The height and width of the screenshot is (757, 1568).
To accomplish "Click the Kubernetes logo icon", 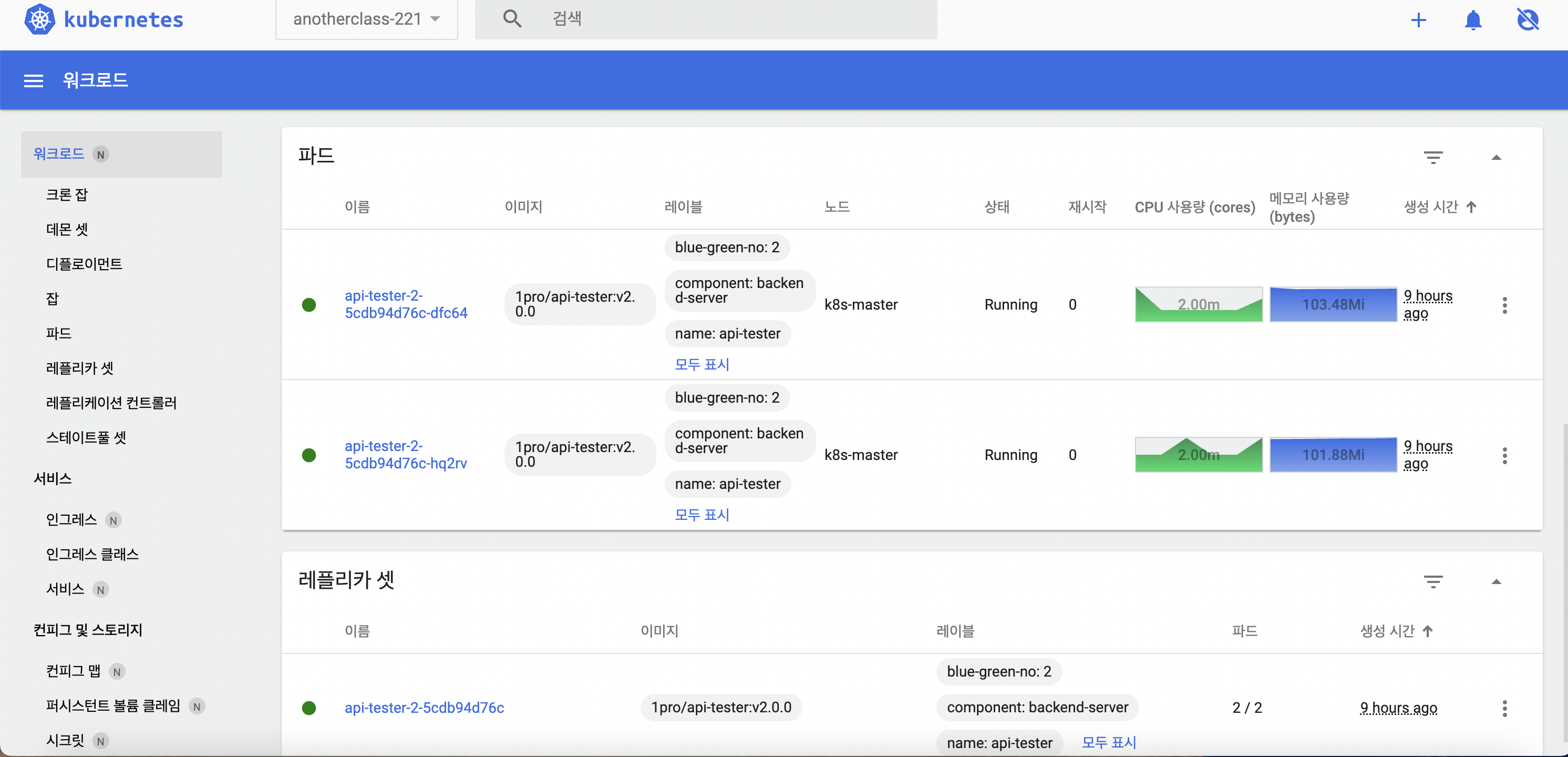I will [39, 19].
